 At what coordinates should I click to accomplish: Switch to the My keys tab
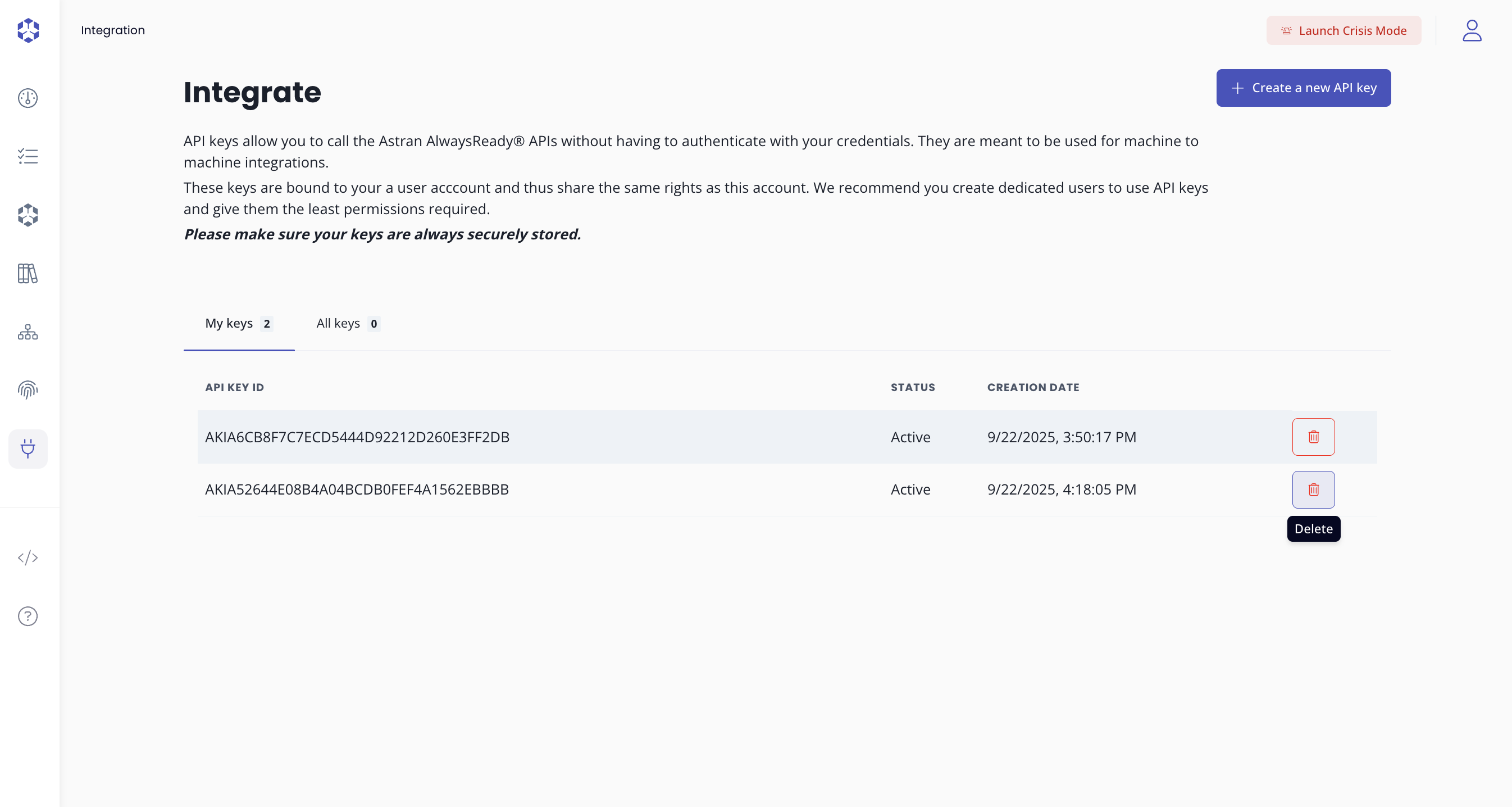[x=238, y=324]
